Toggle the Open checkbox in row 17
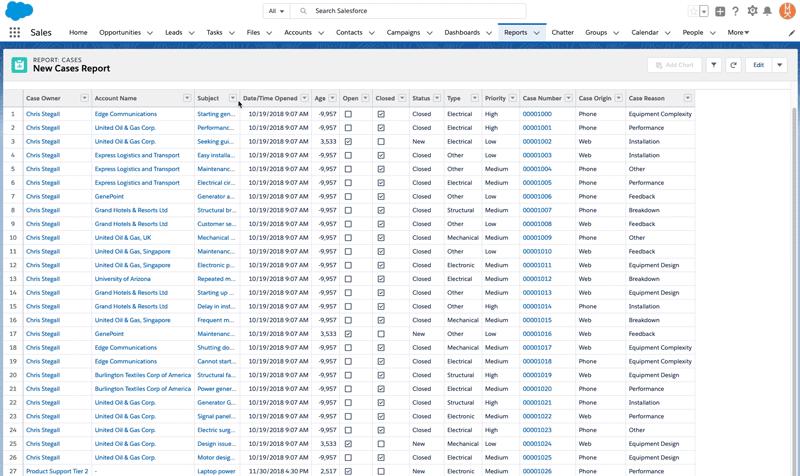Image resolution: width=800 pixels, height=476 pixels. (348, 334)
